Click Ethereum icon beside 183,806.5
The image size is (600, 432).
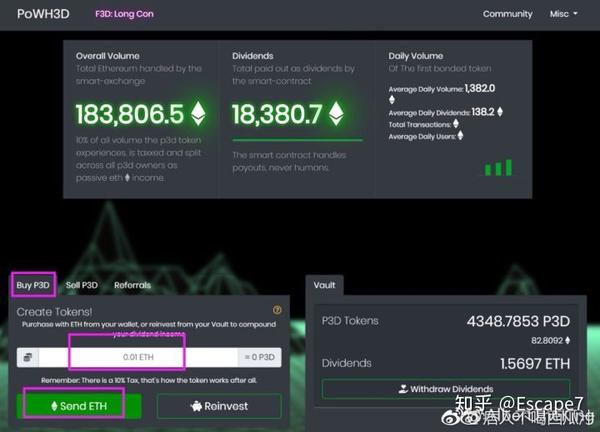click(198, 113)
